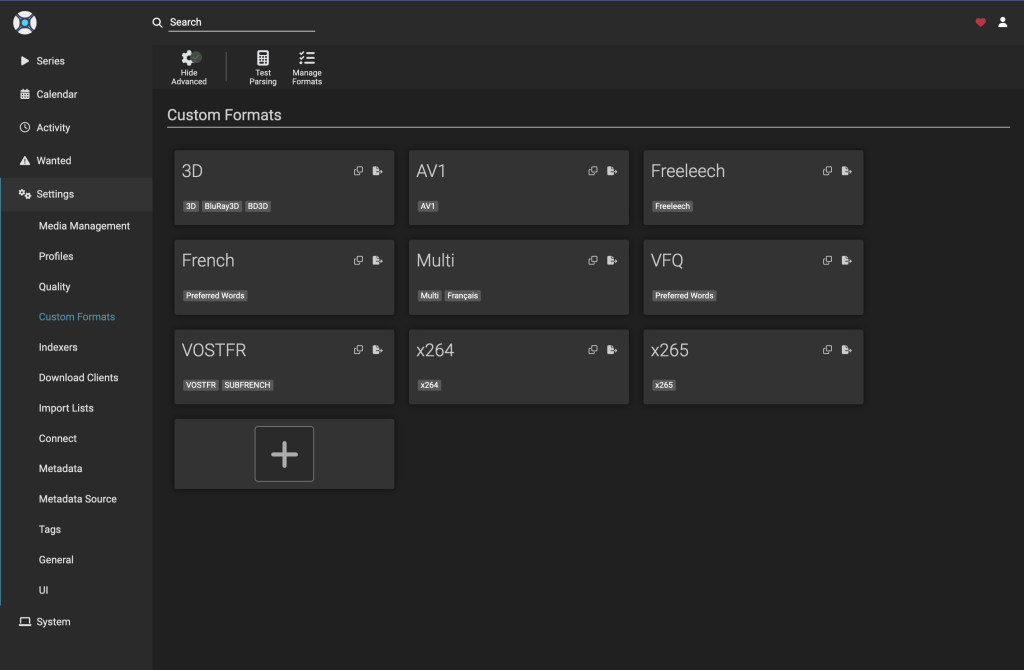Export the x265 custom format
The height and width of the screenshot is (670, 1024).
tap(846, 350)
